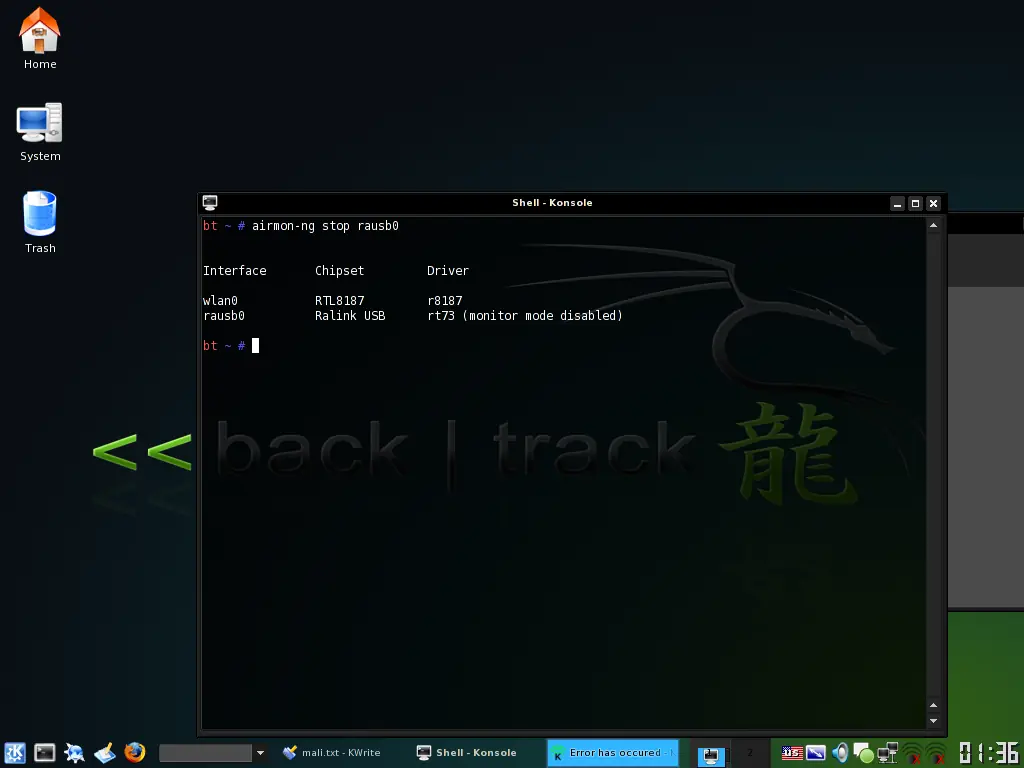Click the terminal cursor at the prompt
Screen dimensions: 1024x768
click(255, 345)
